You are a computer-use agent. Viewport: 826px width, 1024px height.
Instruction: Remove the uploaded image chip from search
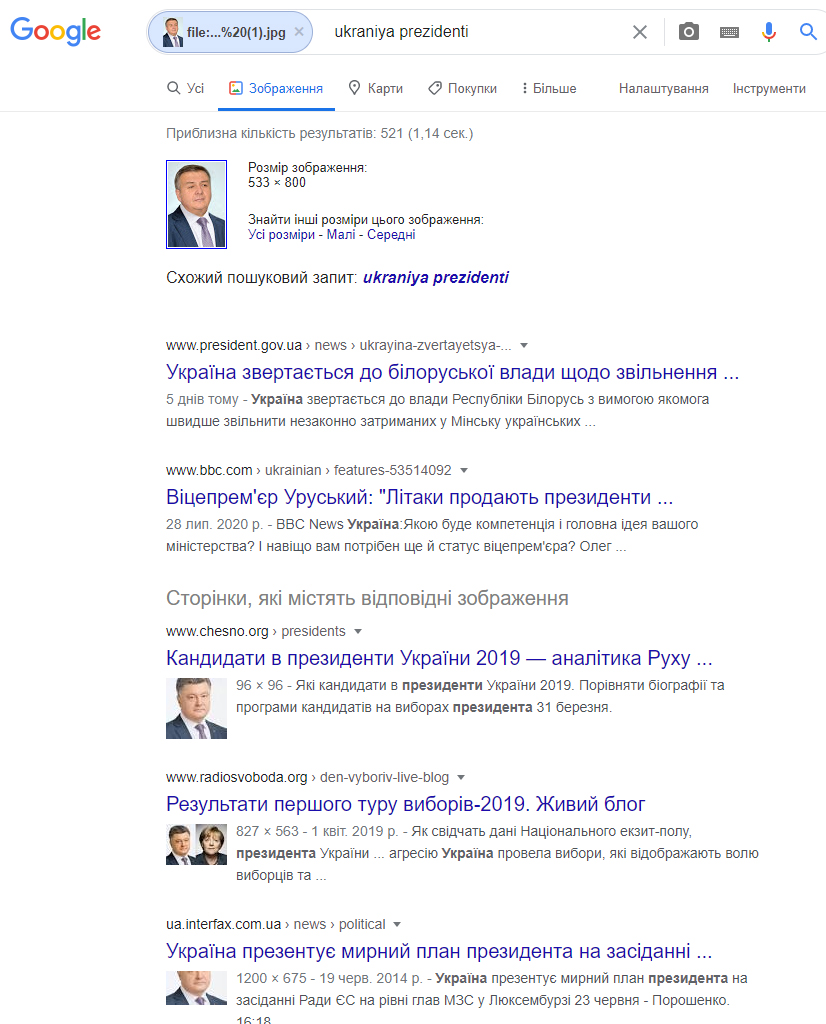pyautogui.click(x=299, y=31)
